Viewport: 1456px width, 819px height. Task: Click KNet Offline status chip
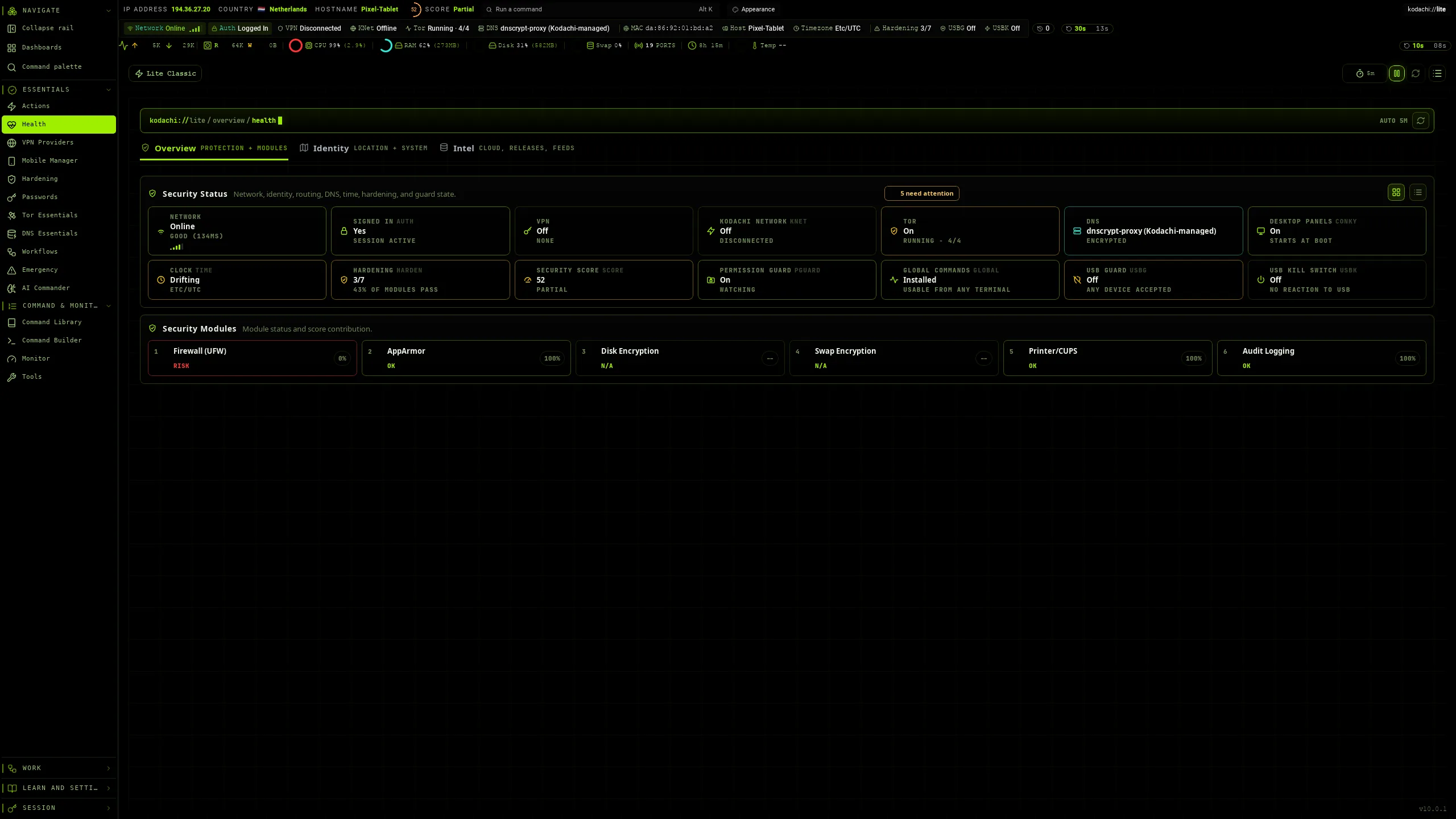[373, 28]
